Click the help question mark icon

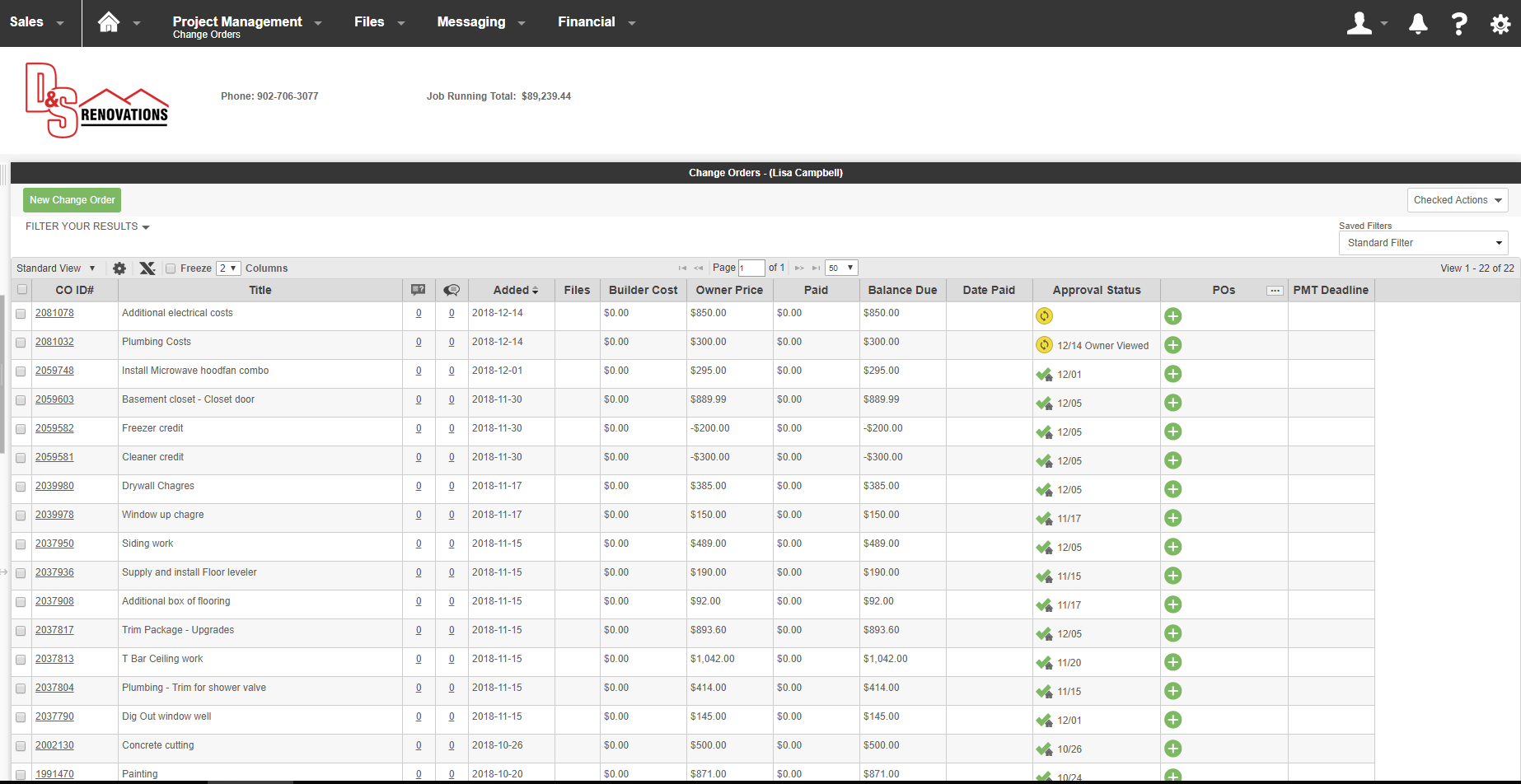pyautogui.click(x=1459, y=23)
